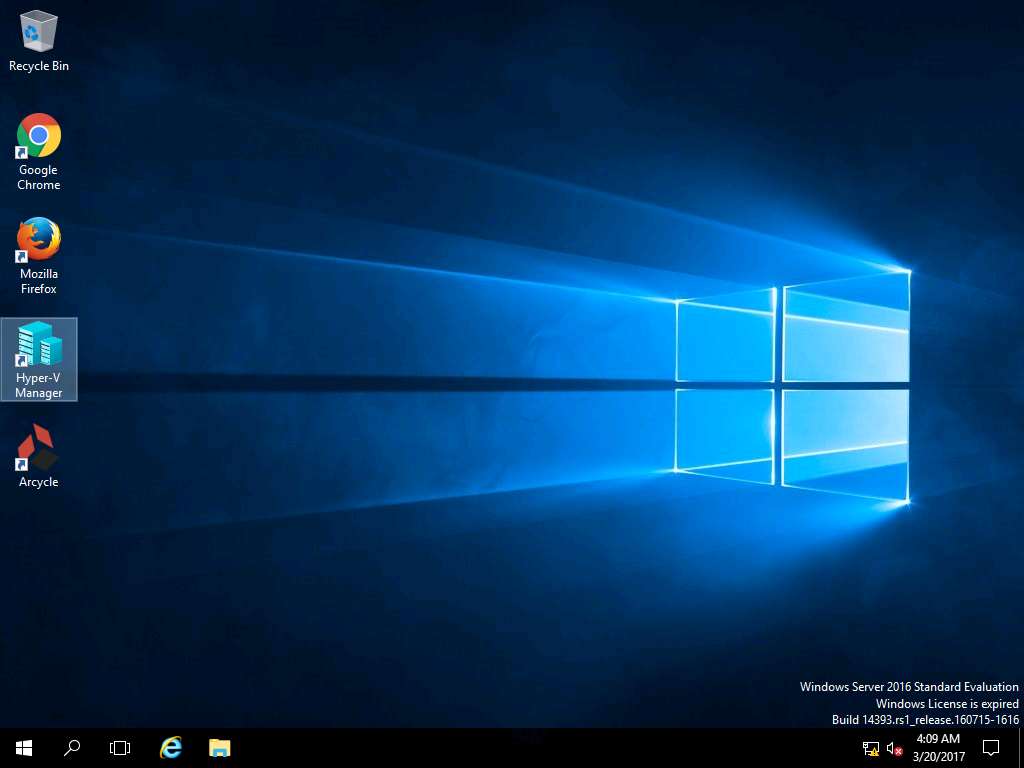Open the taskbar search magnifier

point(72,748)
